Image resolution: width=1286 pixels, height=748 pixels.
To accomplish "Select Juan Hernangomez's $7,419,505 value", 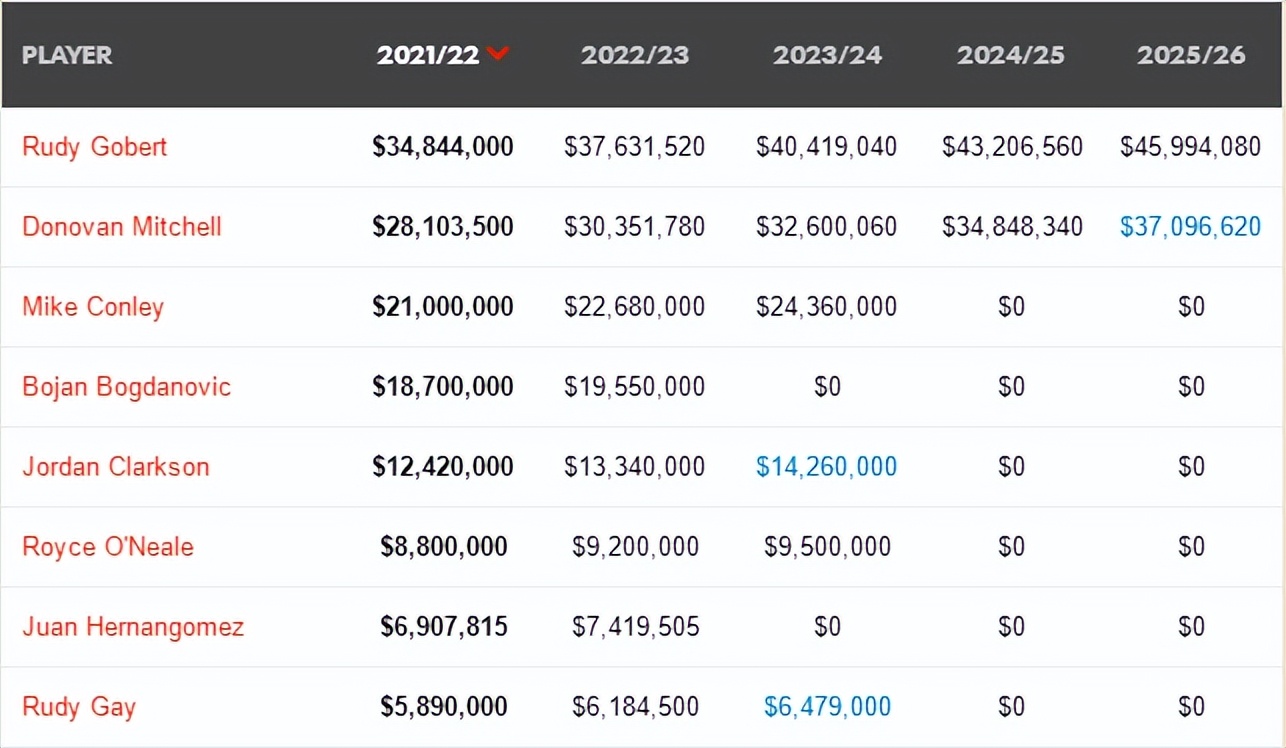I will click(635, 627).
